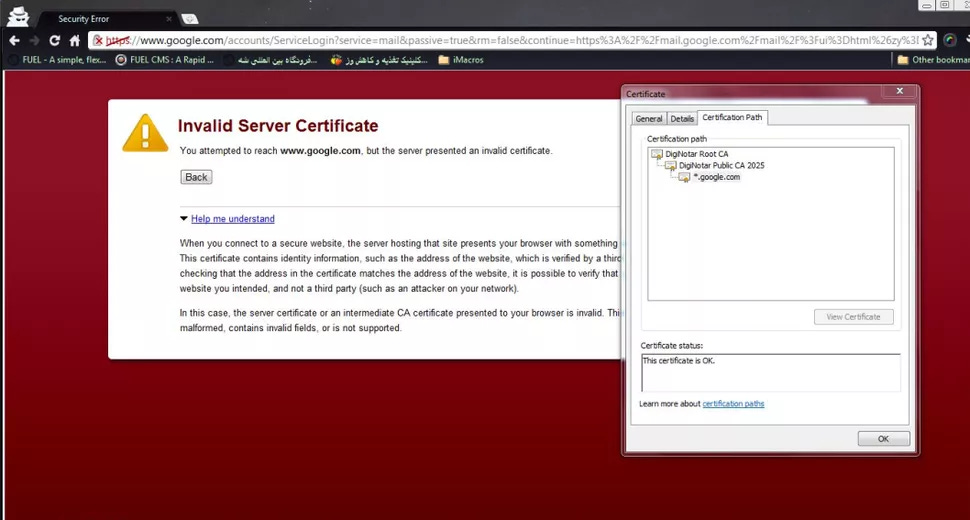Click the View Certificate button
970x520 pixels.
853,317
